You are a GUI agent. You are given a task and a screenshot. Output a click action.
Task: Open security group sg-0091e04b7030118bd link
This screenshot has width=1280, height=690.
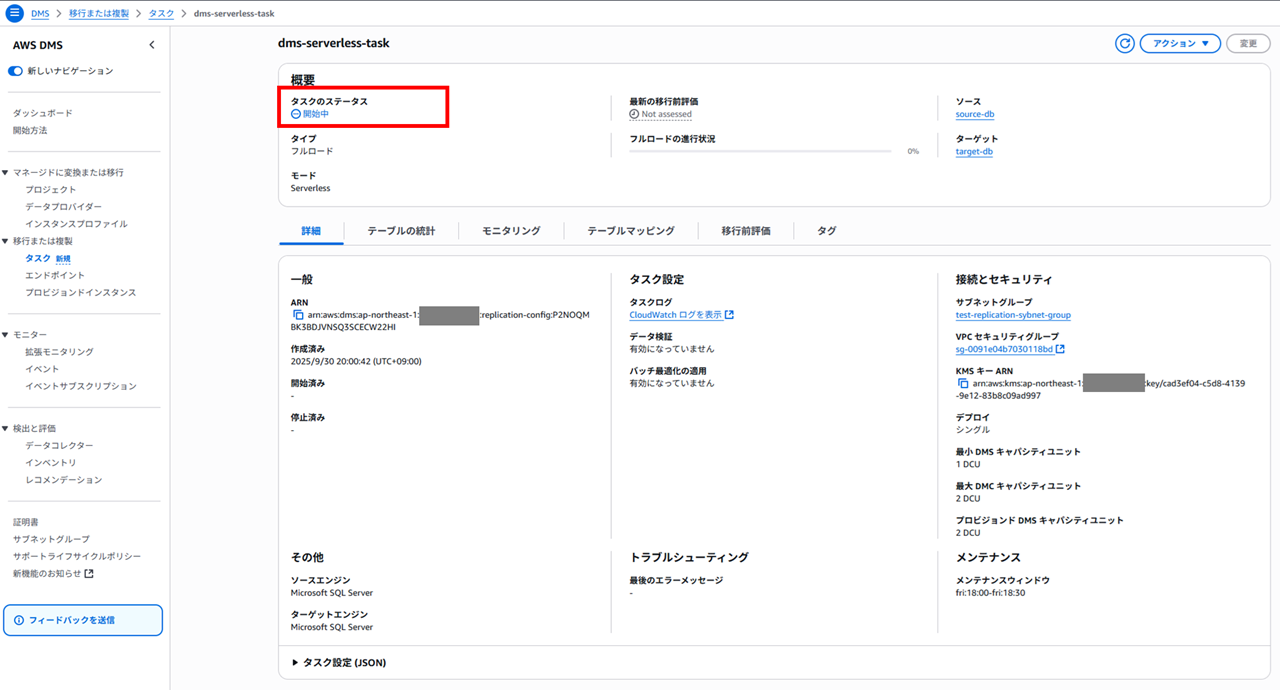(1004, 349)
